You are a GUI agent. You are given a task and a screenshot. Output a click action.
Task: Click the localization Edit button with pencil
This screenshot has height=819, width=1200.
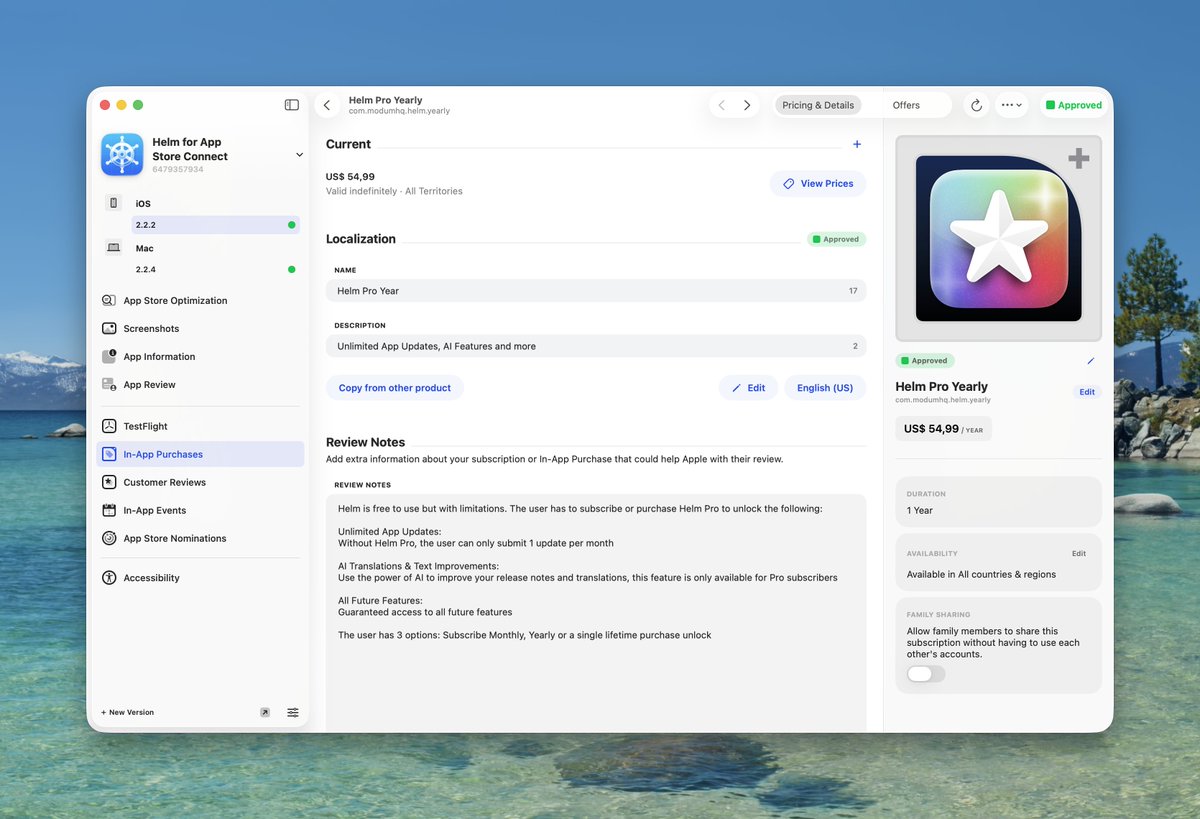click(748, 388)
